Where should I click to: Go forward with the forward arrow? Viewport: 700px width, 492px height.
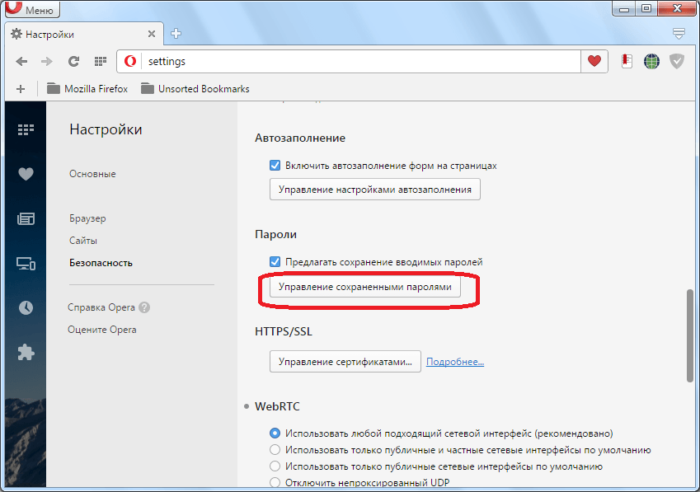pos(47,61)
